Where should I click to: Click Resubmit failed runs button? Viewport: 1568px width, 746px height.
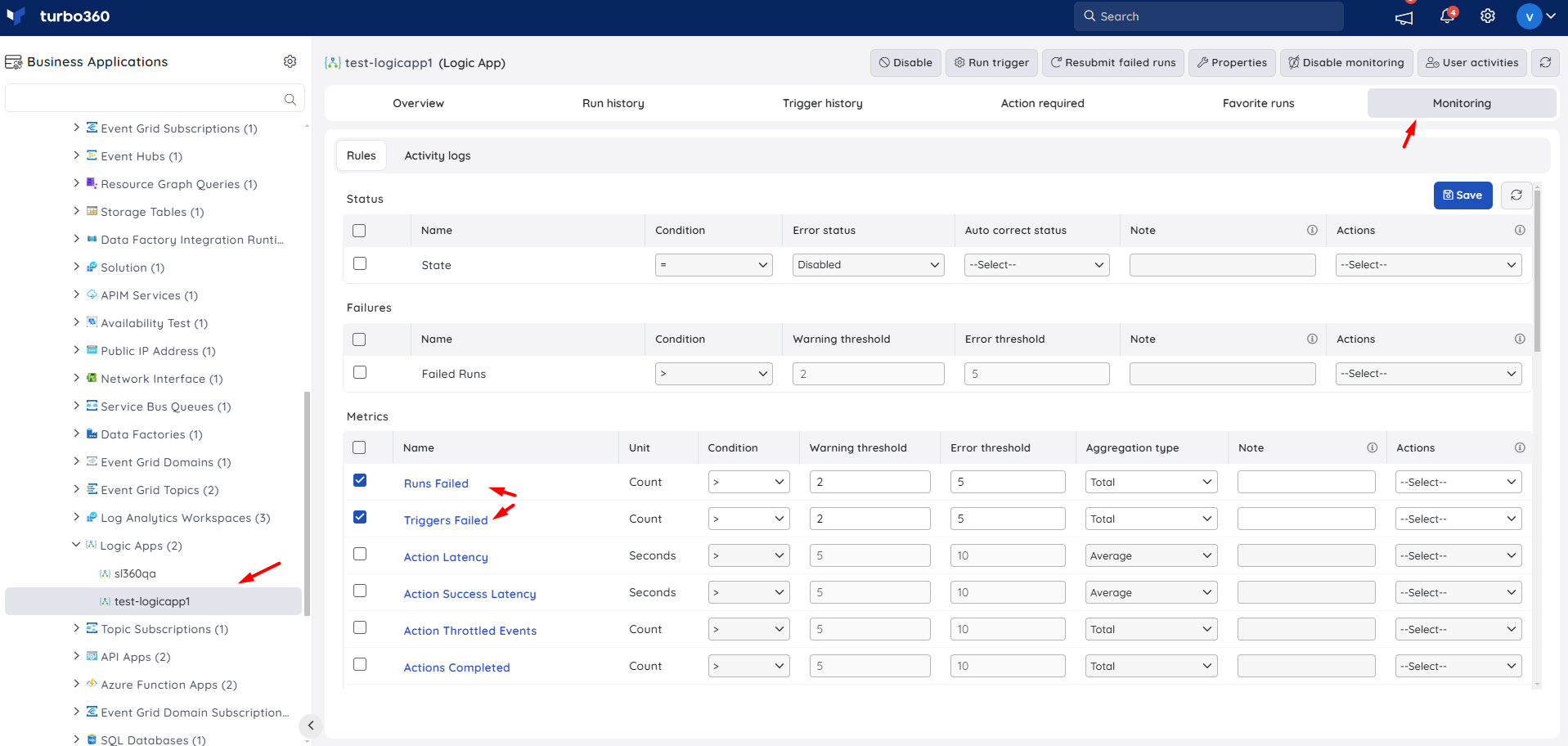click(1112, 63)
